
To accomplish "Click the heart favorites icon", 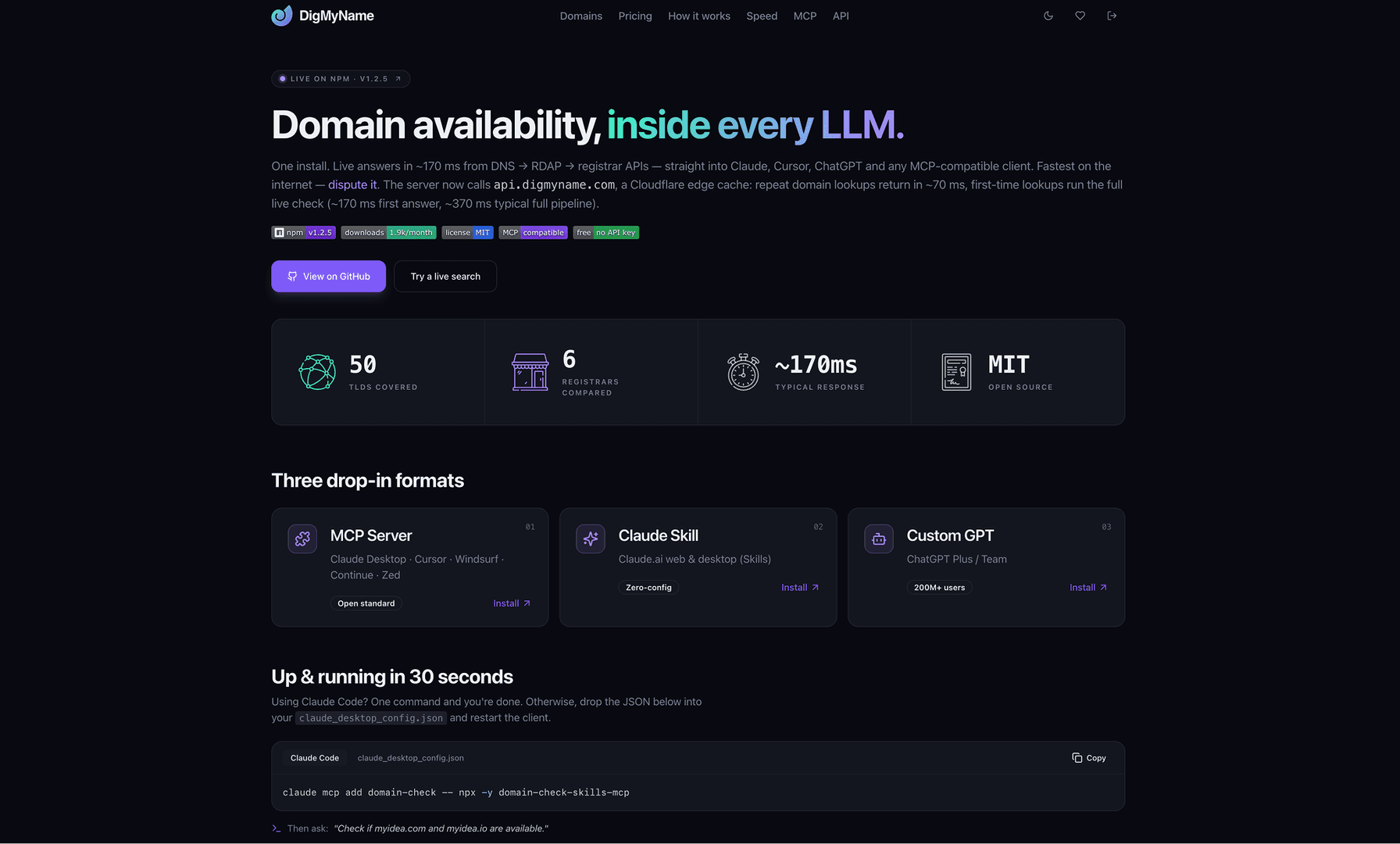I will (x=1080, y=16).
